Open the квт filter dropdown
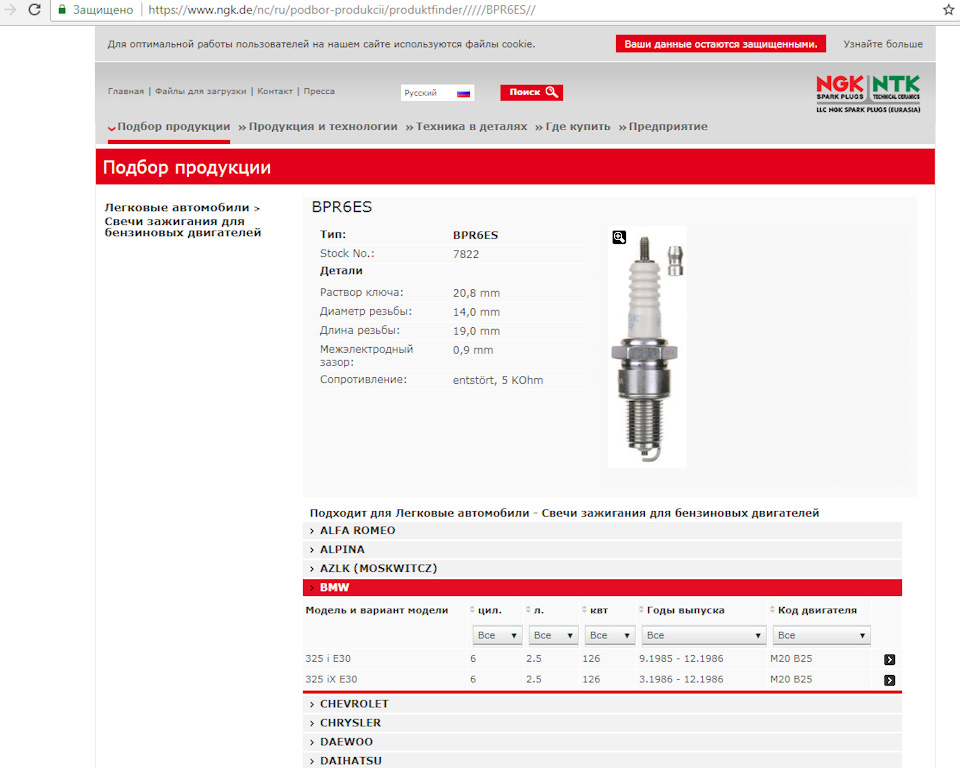Image resolution: width=960 pixels, height=768 pixels. pyautogui.click(x=610, y=636)
